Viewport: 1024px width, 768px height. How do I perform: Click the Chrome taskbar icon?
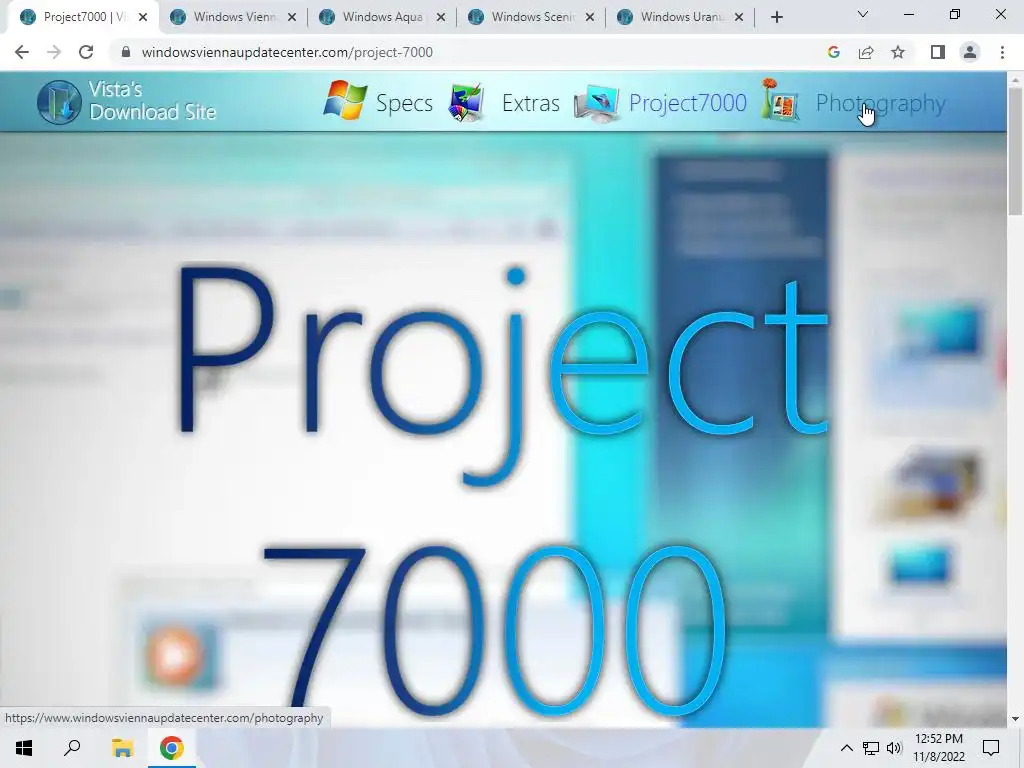[172, 748]
